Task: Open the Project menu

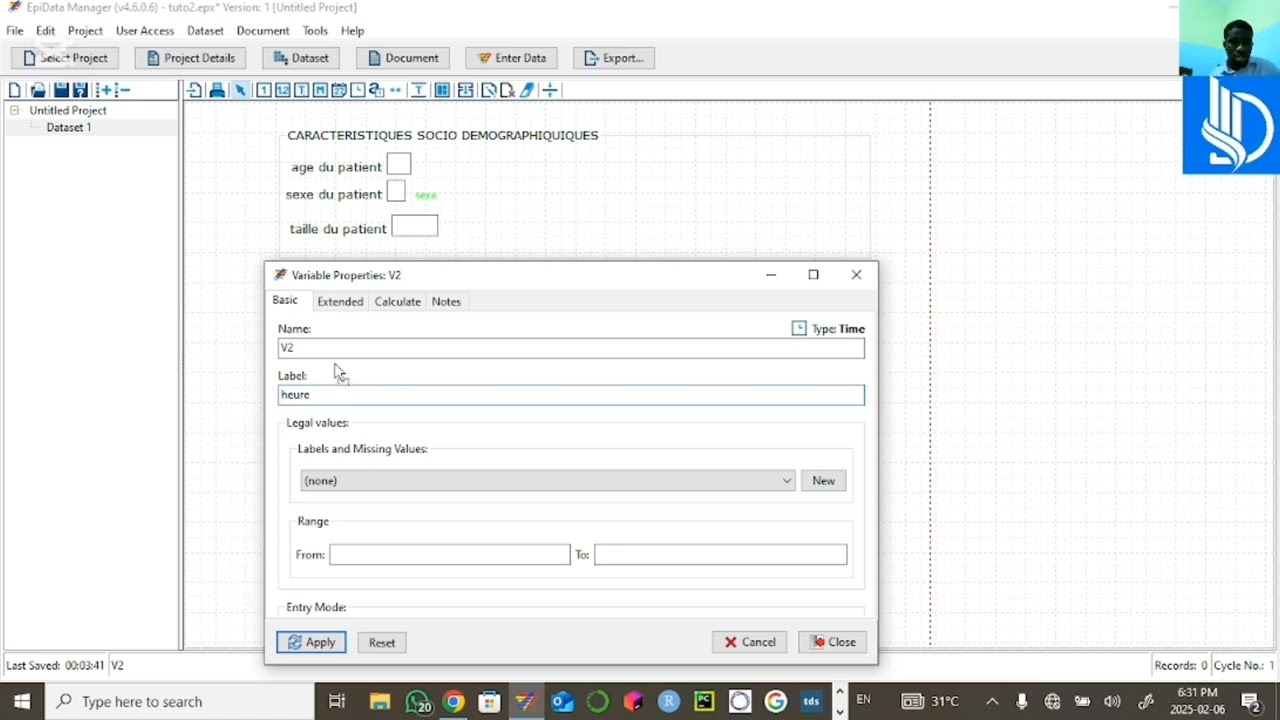Action: (x=85, y=31)
